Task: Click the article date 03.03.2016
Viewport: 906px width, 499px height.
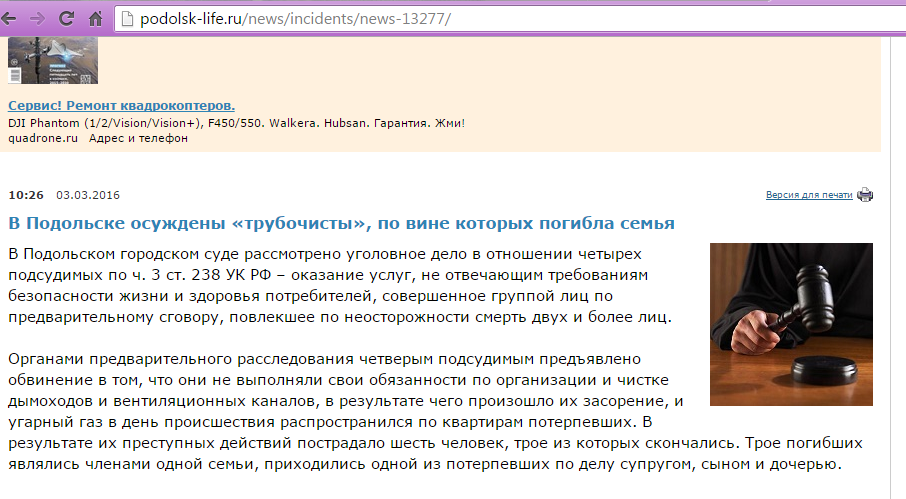Action: click(x=88, y=195)
